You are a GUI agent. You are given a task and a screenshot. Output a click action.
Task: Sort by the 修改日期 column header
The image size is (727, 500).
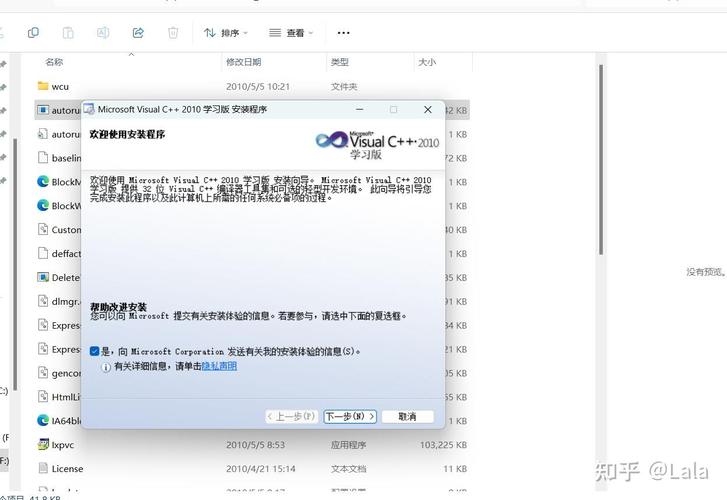point(243,62)
